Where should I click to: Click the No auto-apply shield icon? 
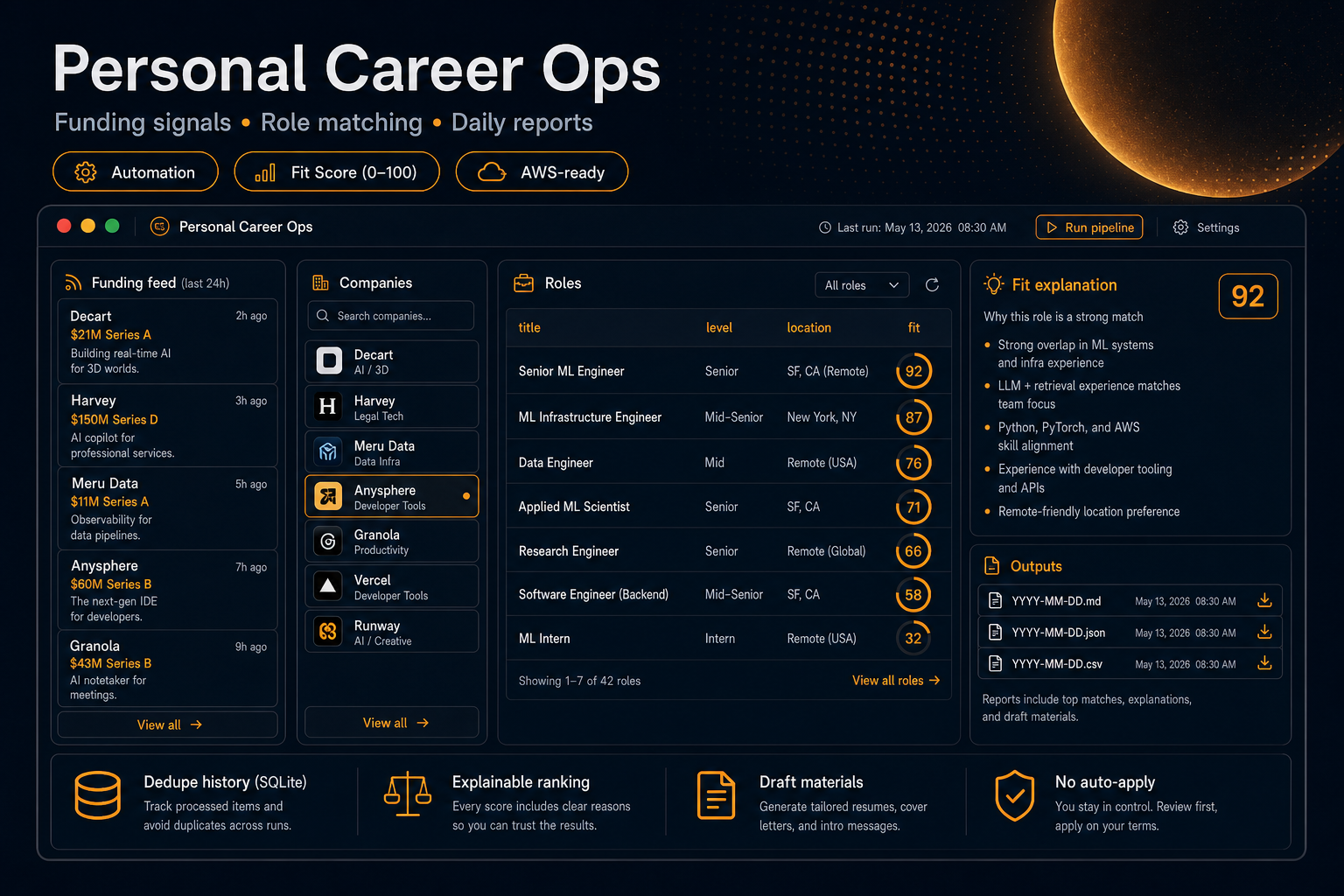click(1015, 795)
